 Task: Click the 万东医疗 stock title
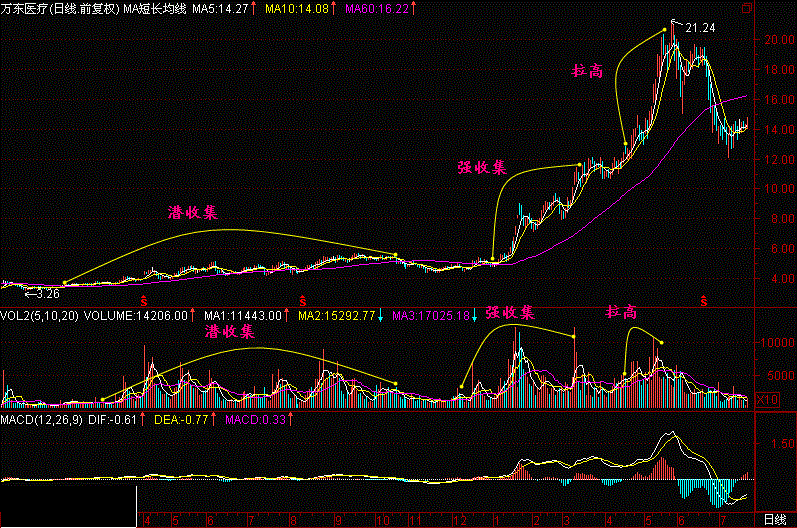click(26, 8)
